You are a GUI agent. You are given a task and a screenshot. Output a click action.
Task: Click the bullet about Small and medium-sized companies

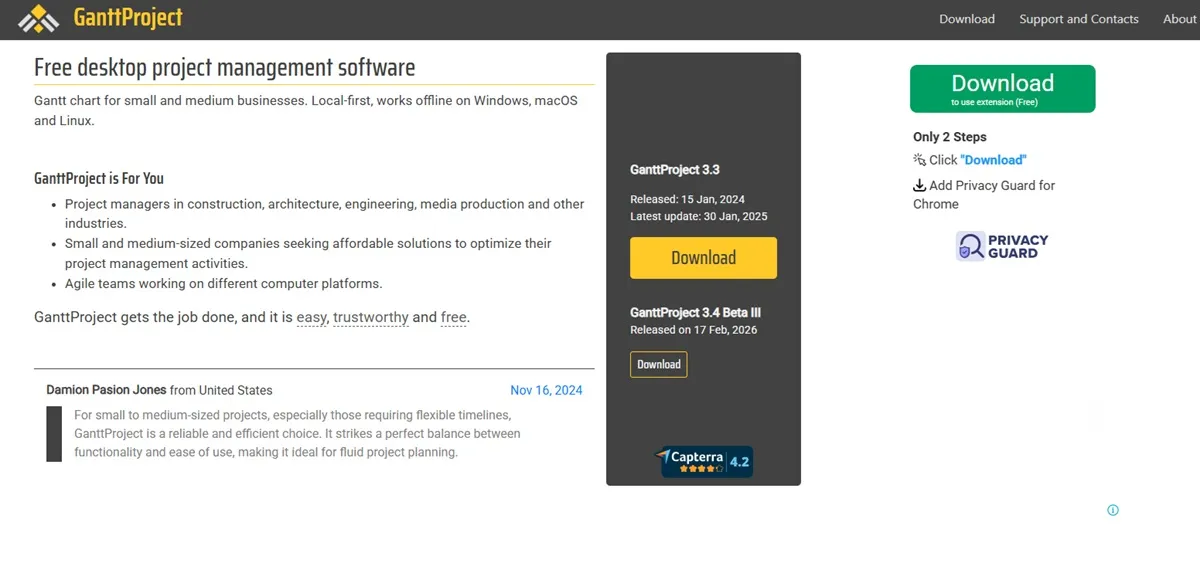pos(308,253)
